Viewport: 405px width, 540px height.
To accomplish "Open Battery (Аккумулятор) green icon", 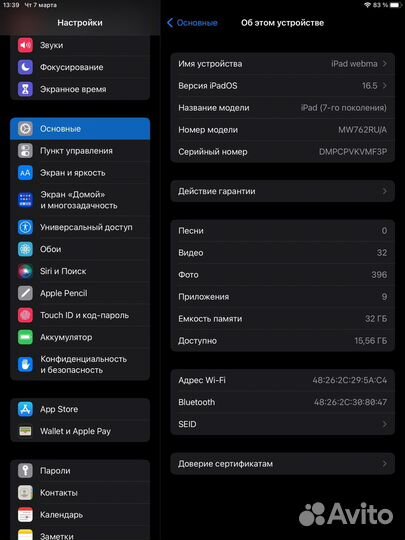I will 25,338.
